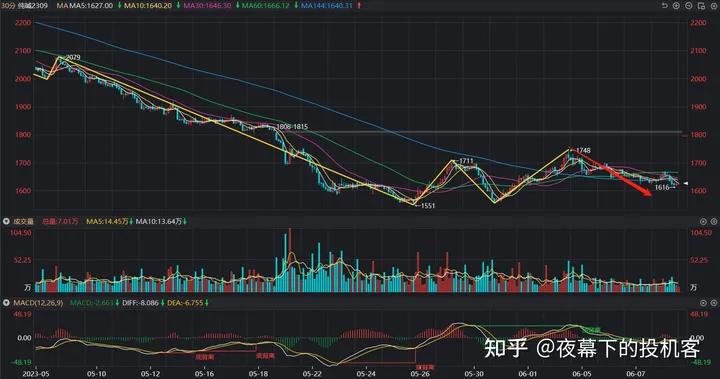Click the MACD panel's rightmost round icon
Image resolution: width=720 pixels, height=379 pixels.
(x=714, y=303)
